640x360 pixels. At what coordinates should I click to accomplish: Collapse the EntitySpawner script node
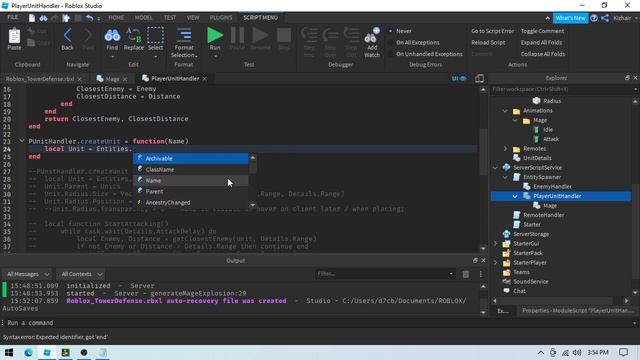(505, 177)
